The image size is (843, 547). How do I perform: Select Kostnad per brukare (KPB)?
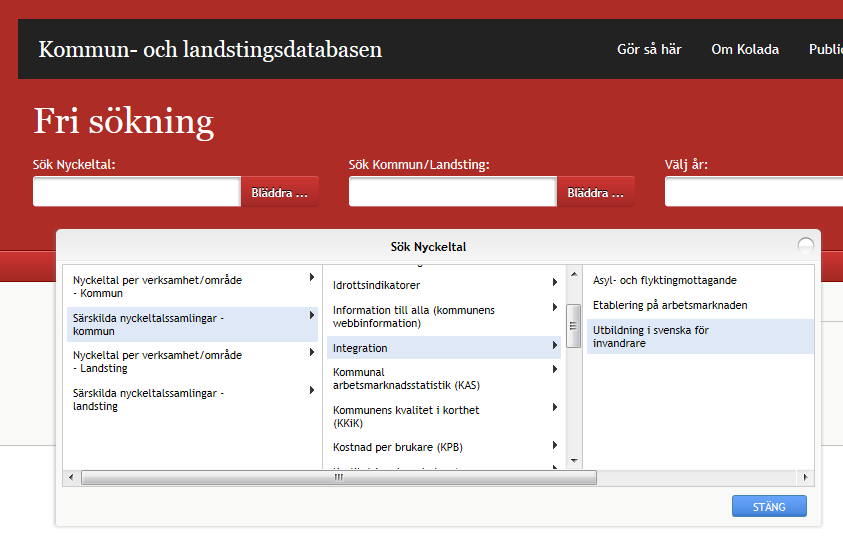(x=444, y=447)
